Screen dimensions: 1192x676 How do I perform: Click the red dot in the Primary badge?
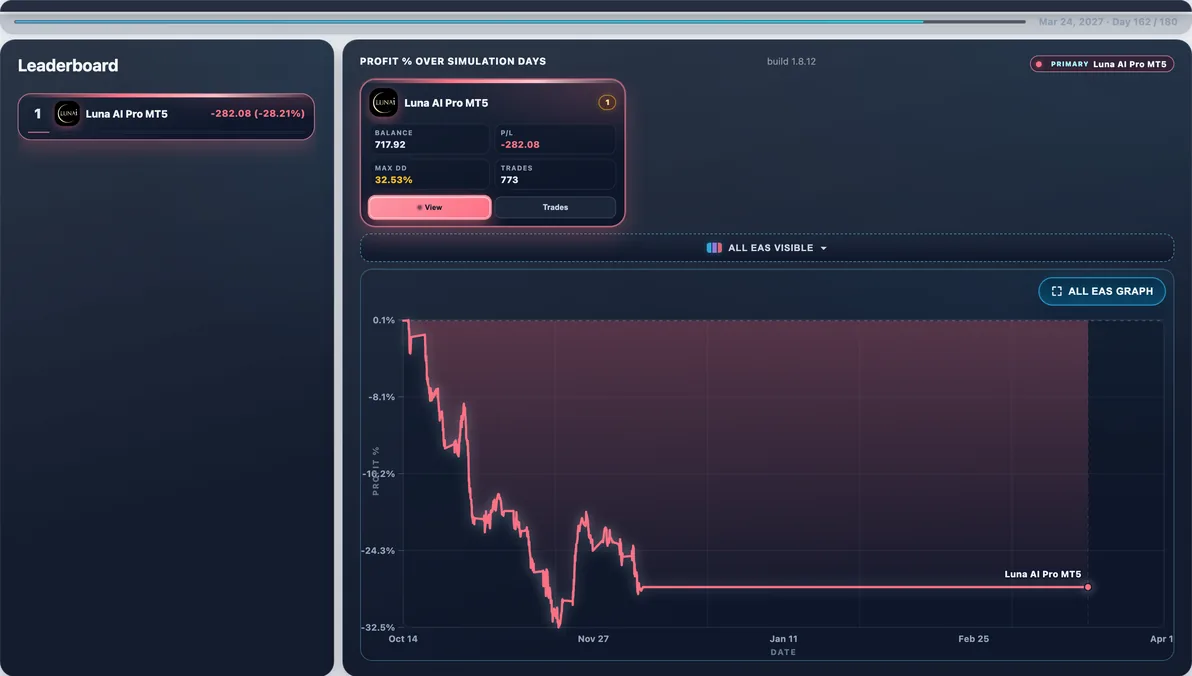1039,65
